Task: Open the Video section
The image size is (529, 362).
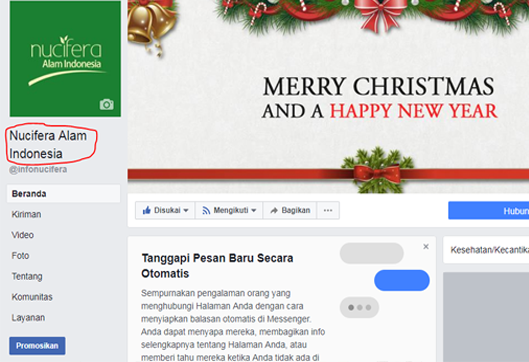Action: pyautogui.click(x=23, y=235)
